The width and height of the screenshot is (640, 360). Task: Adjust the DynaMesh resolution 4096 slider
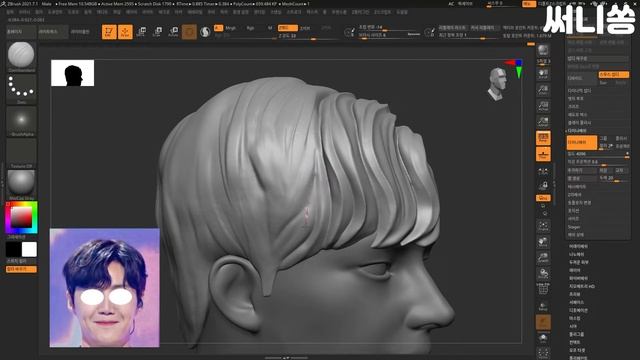(598, 154)
